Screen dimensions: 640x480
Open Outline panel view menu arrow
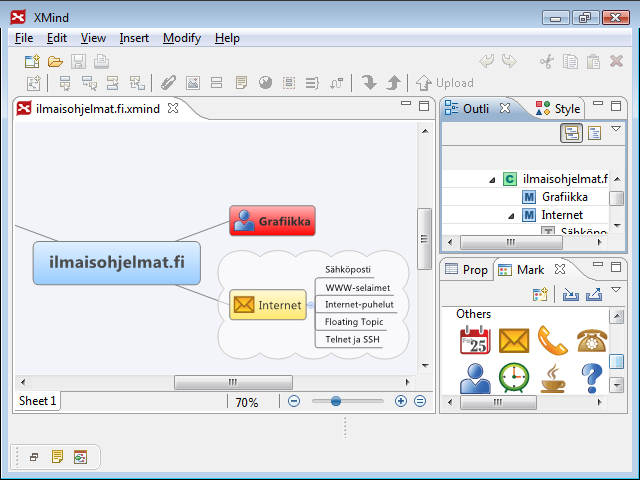coord(616,129)
